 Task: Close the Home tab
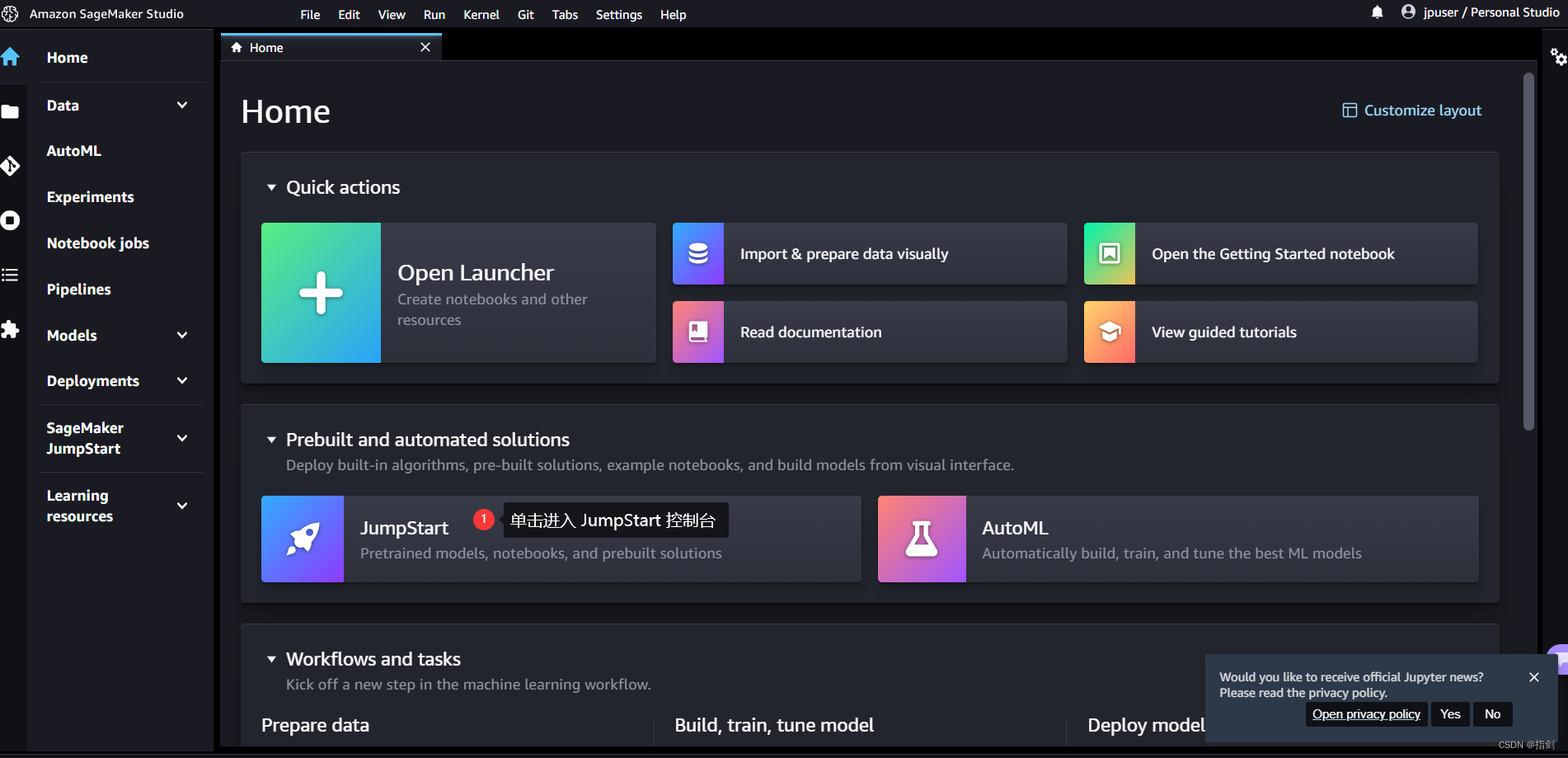[425, 47]
